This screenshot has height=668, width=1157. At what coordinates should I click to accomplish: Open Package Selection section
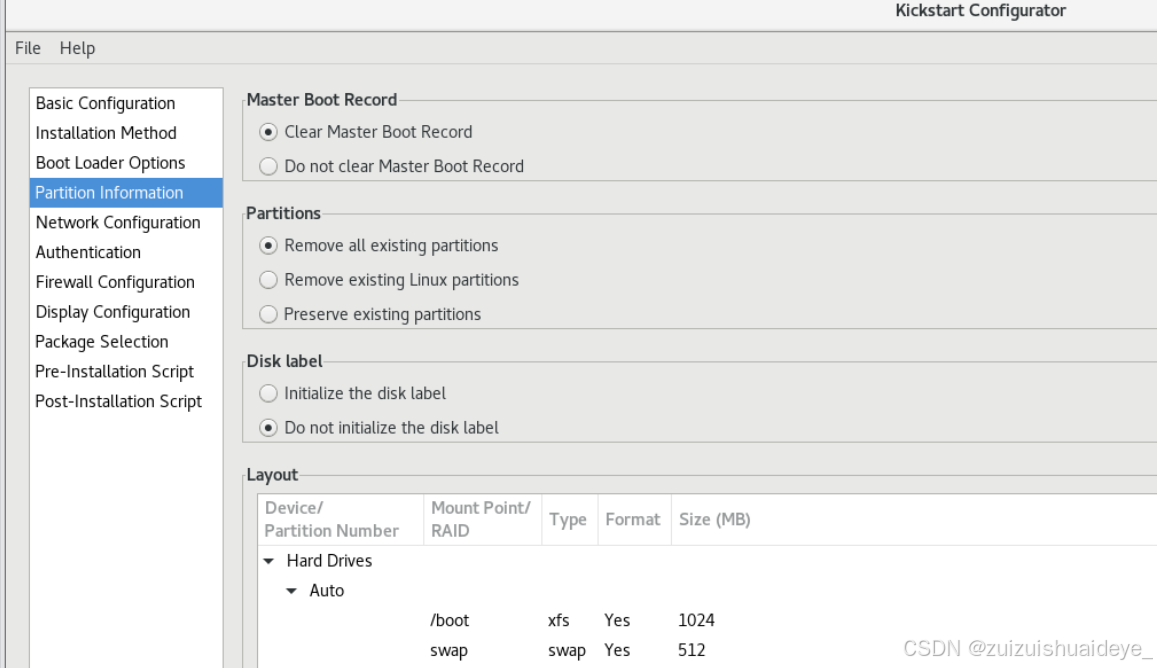tap(126, 342)
